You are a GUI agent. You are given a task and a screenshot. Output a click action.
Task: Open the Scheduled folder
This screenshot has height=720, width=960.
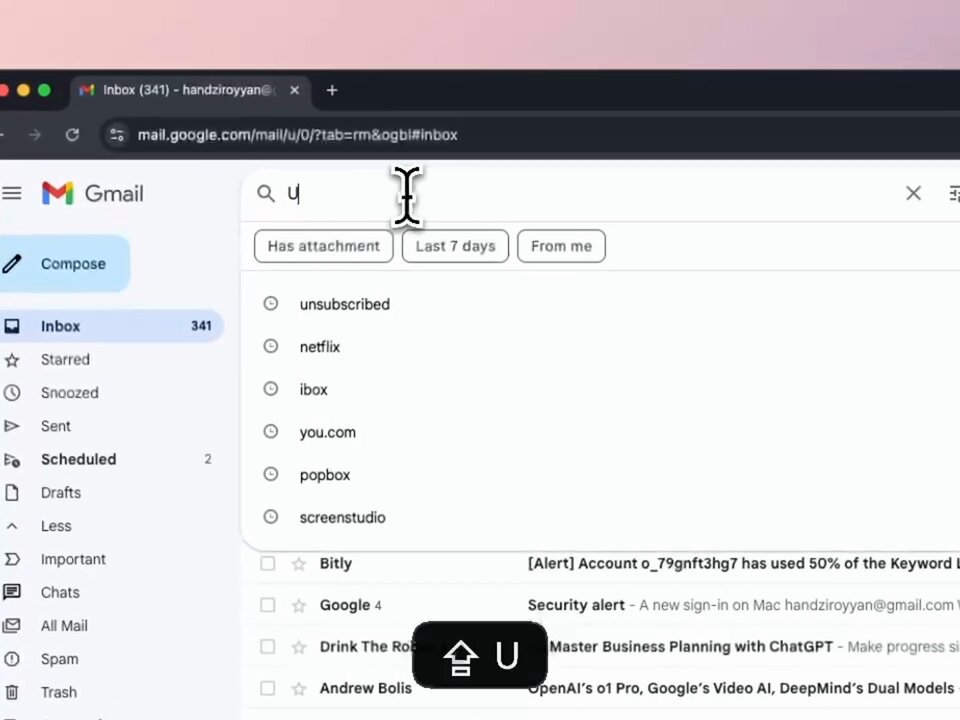coord(78,459)
